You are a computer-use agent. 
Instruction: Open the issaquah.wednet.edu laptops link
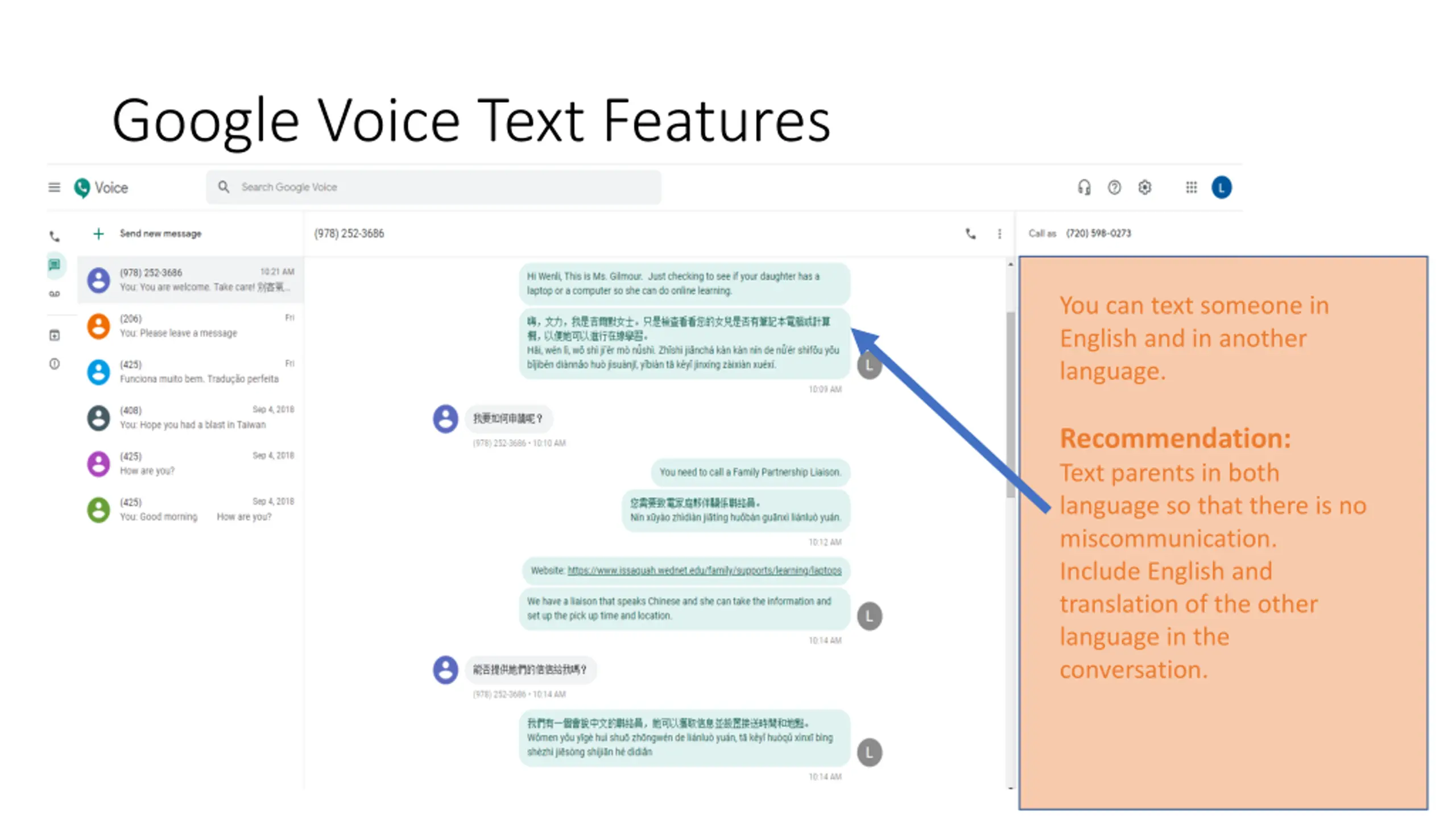(x=704, y=570)
